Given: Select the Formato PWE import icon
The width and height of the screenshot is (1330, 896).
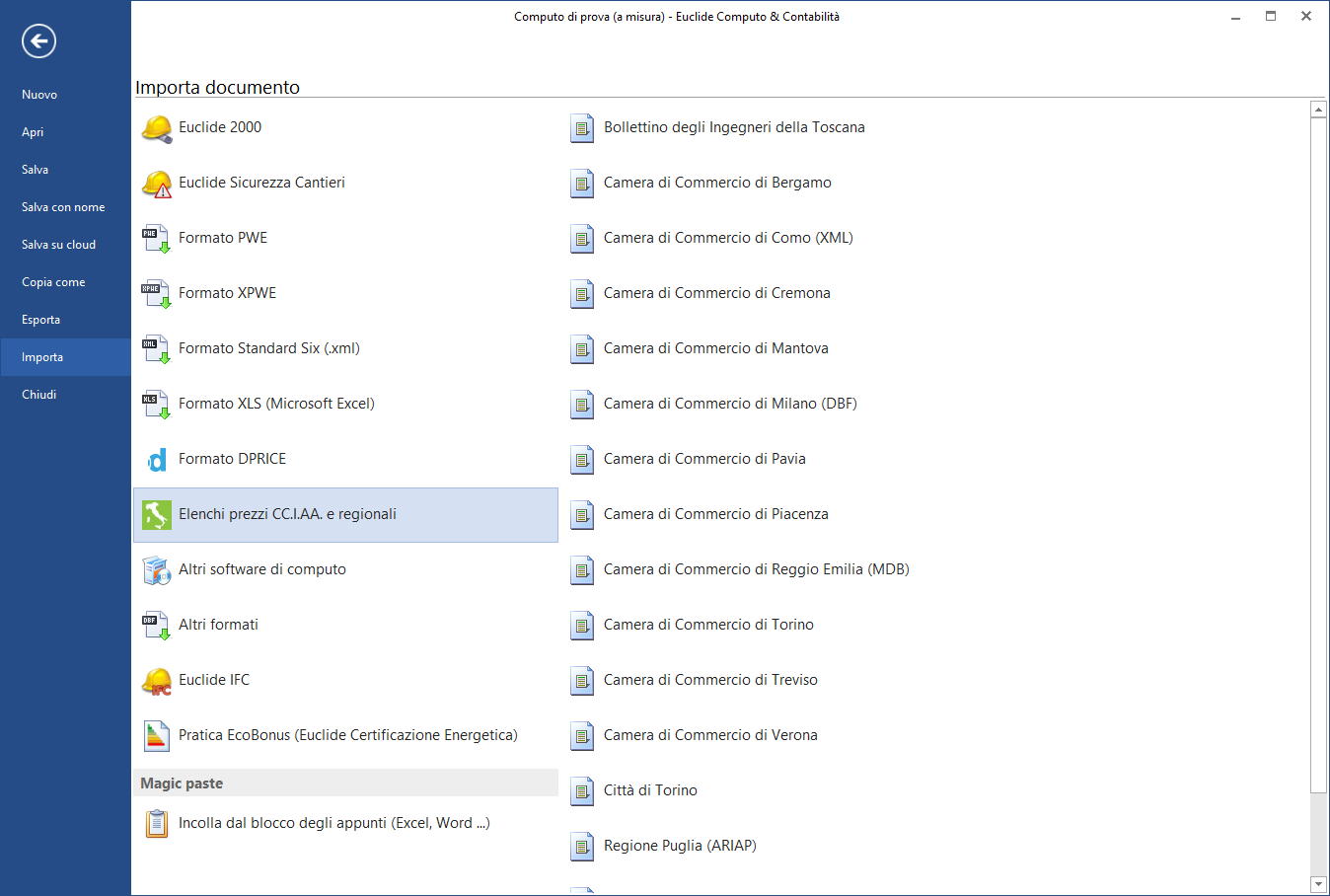Looking at the screenshot, I should pos(156,239).
